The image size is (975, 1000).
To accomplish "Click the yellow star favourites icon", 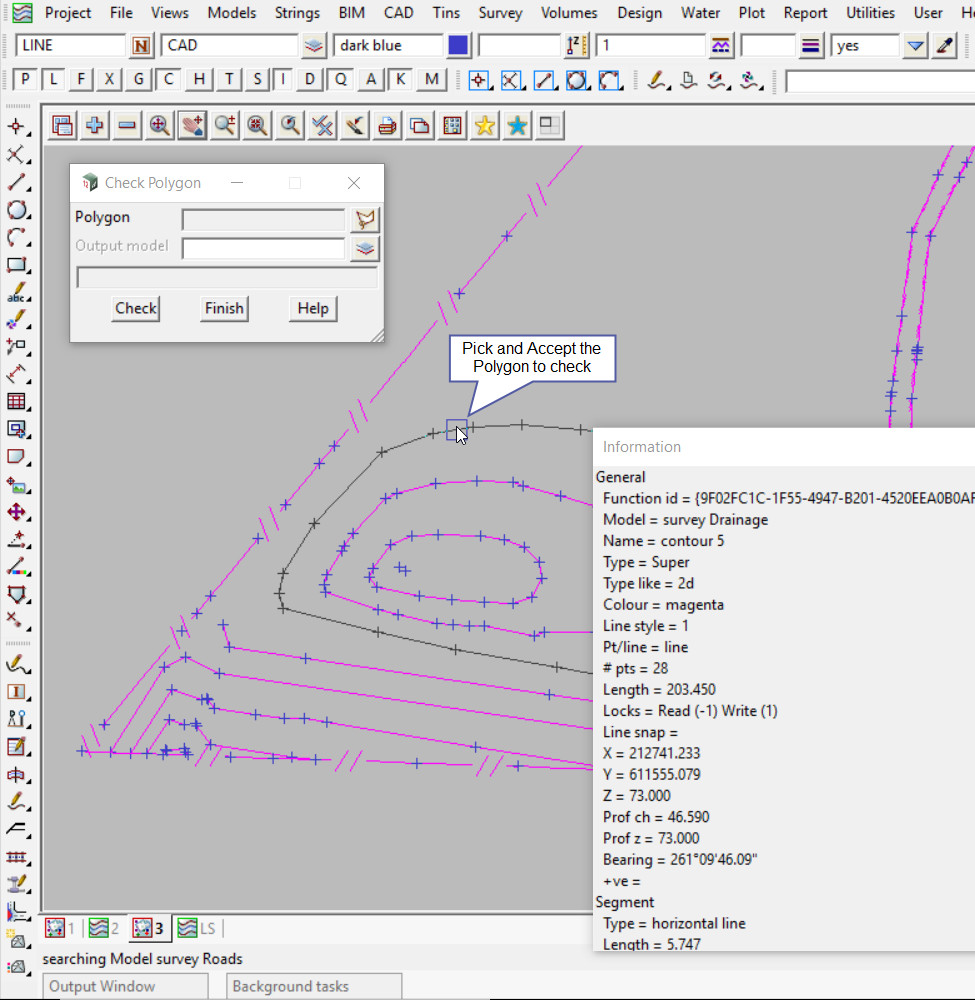I will pos(485,125).
